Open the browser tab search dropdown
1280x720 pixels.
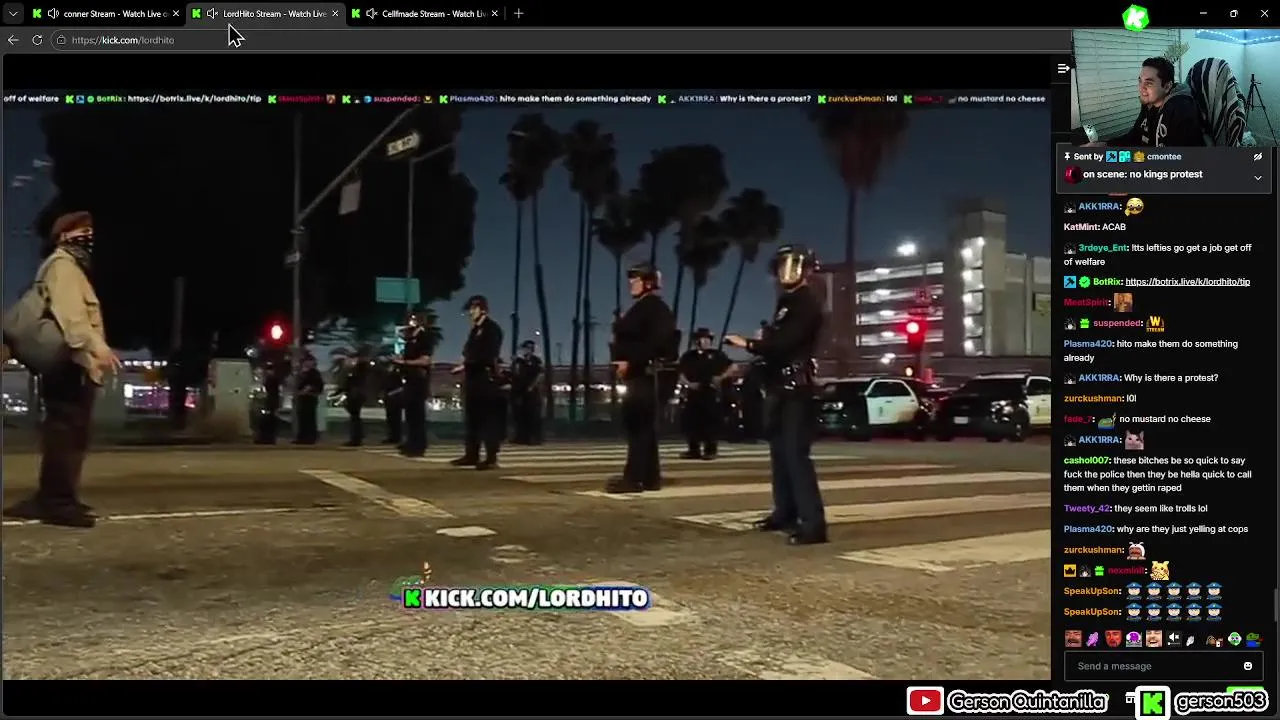12,14
